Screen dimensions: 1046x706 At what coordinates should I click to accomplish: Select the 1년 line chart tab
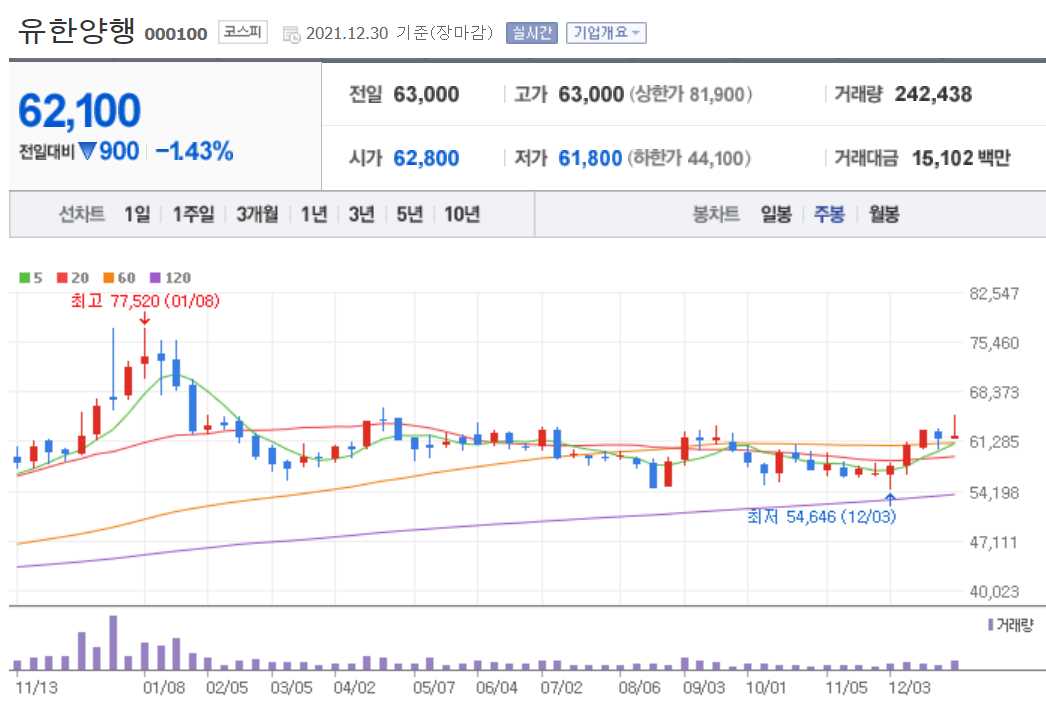(314, 214)
